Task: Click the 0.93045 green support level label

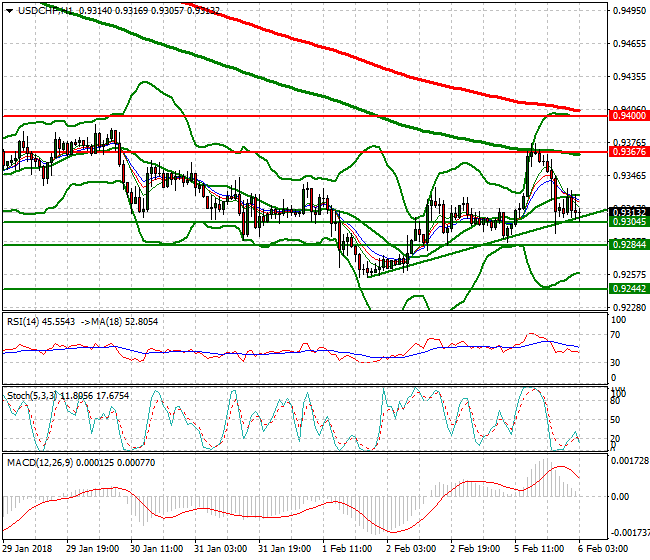Action: 629,222
